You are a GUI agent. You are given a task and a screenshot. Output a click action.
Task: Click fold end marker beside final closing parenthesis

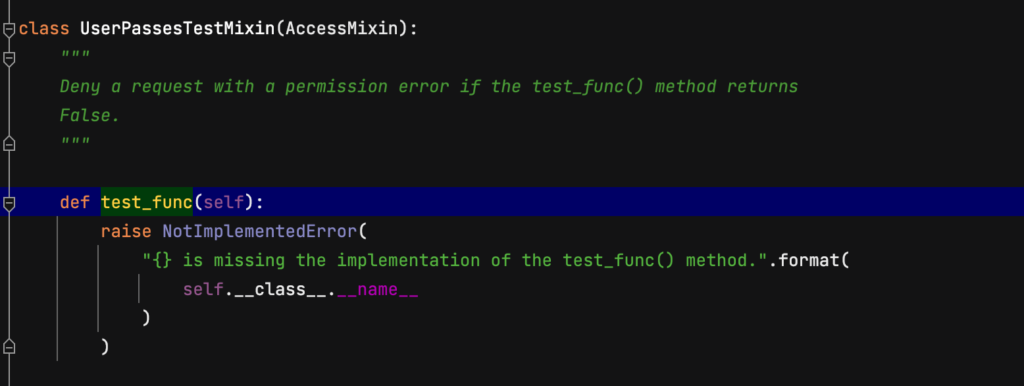(x=8, y=346)
